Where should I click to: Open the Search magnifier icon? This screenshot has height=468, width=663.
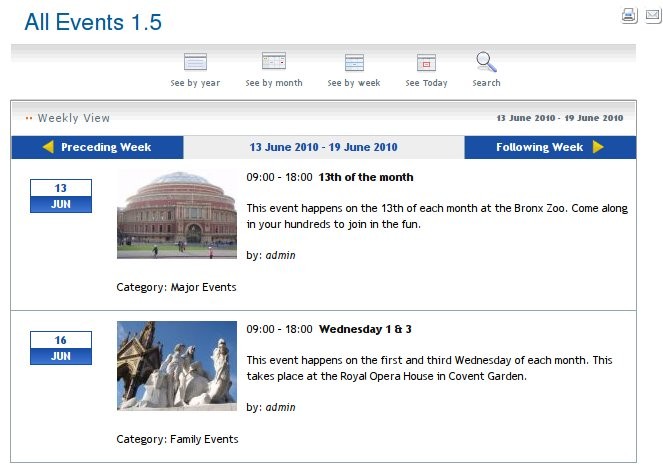coord(486,62)
